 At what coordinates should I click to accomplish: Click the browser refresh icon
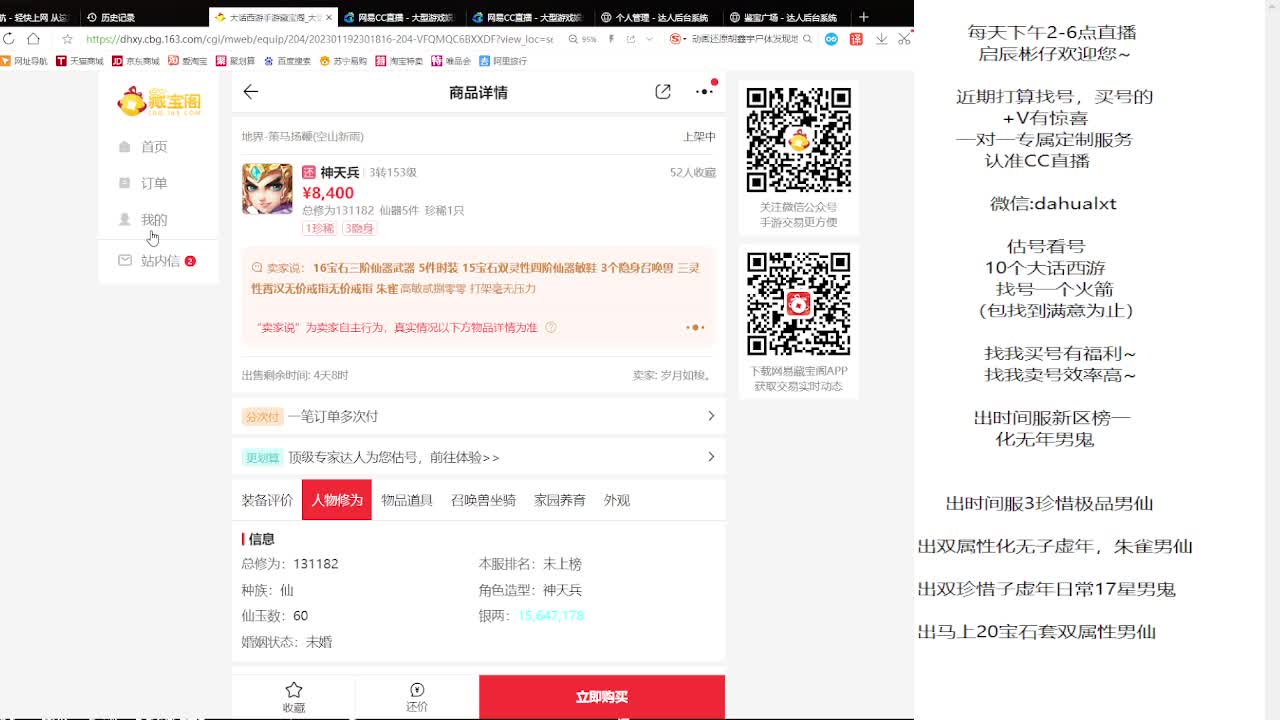coord(9,39)
